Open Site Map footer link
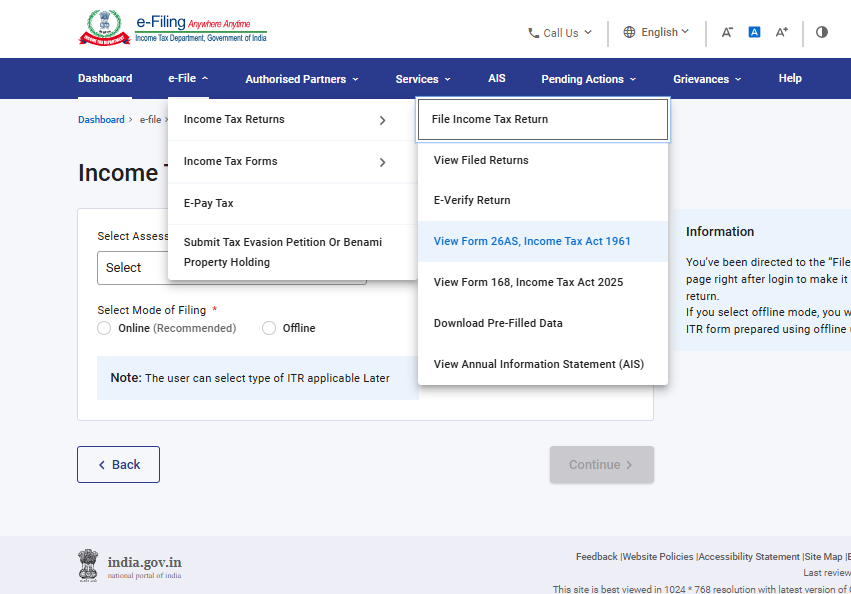 coord(823,557)
